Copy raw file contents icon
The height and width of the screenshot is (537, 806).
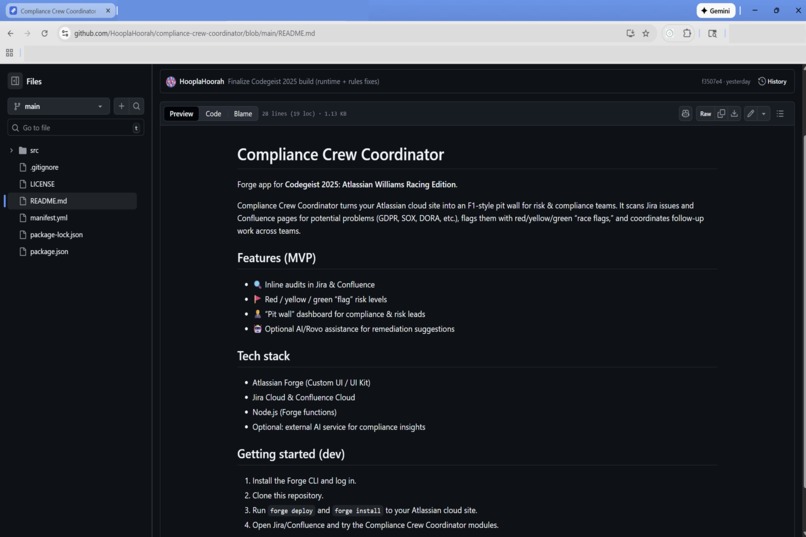[721, 114]
